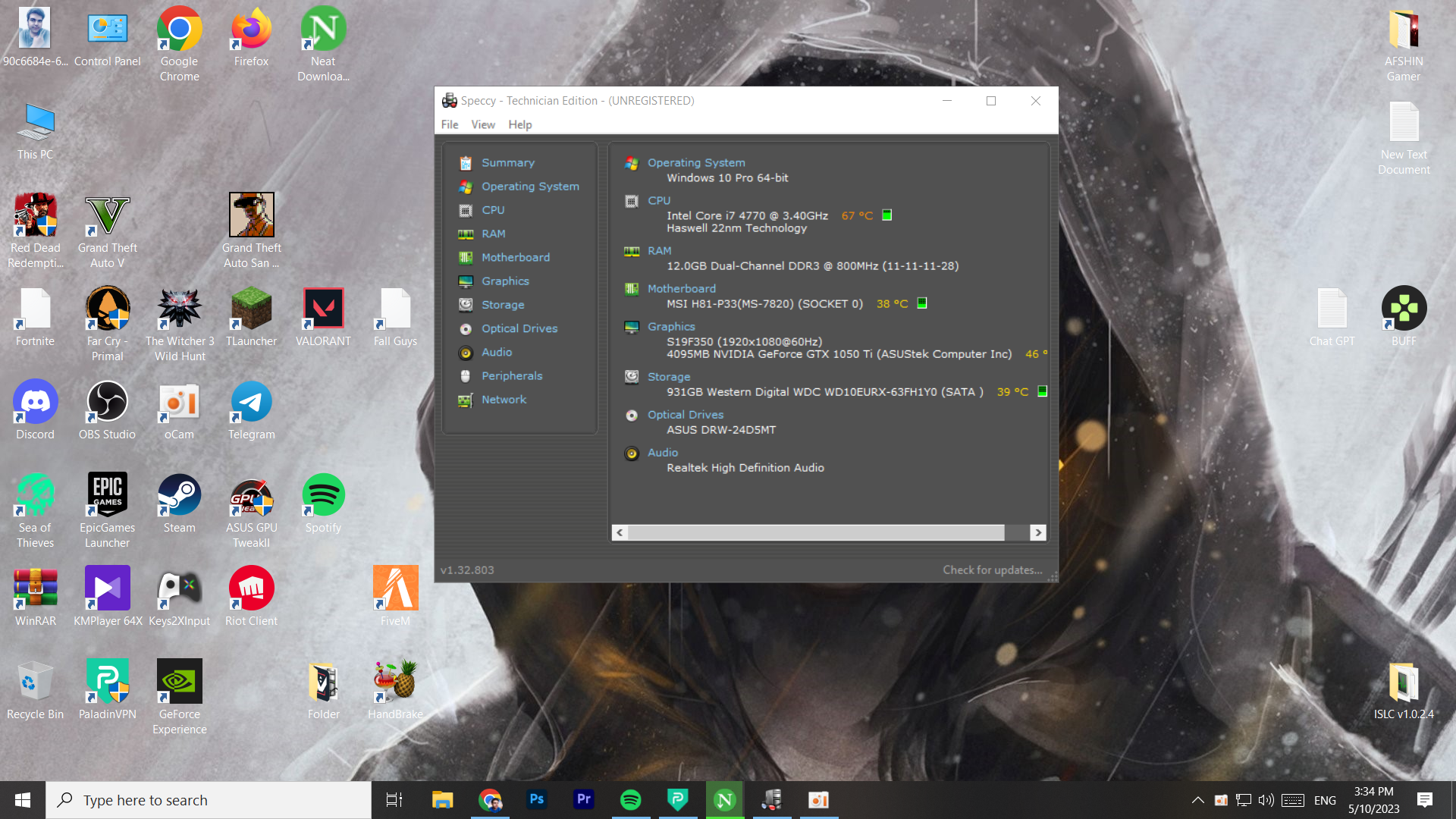Select the Discord desktop icon

tap(35, 409)
